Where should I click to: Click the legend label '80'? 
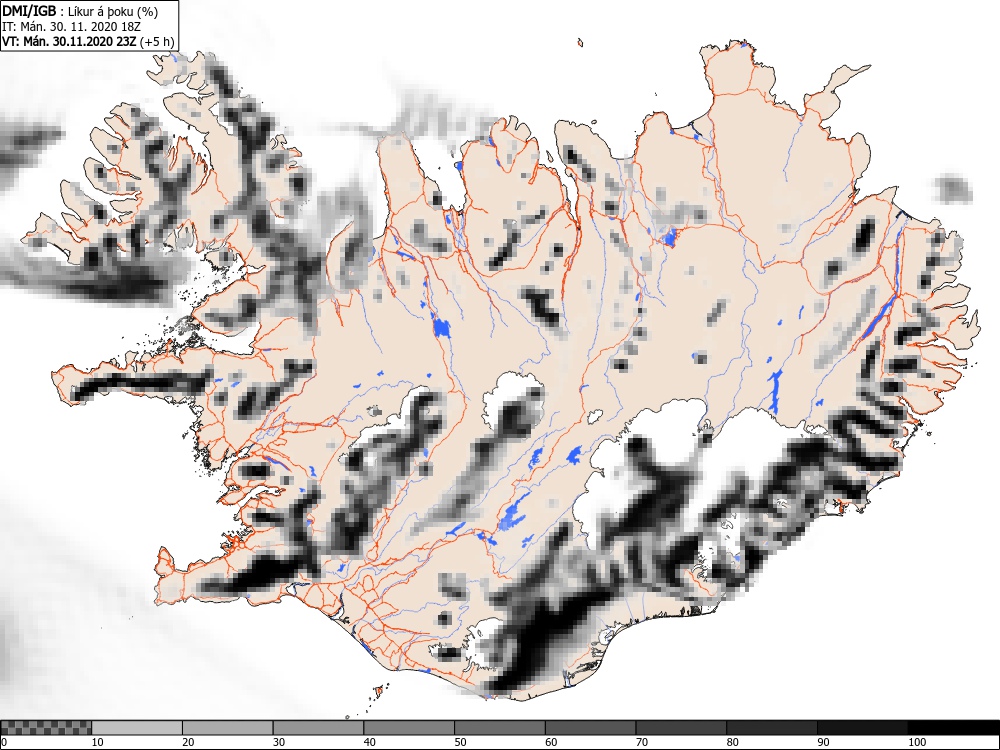(x=732, y=742)
